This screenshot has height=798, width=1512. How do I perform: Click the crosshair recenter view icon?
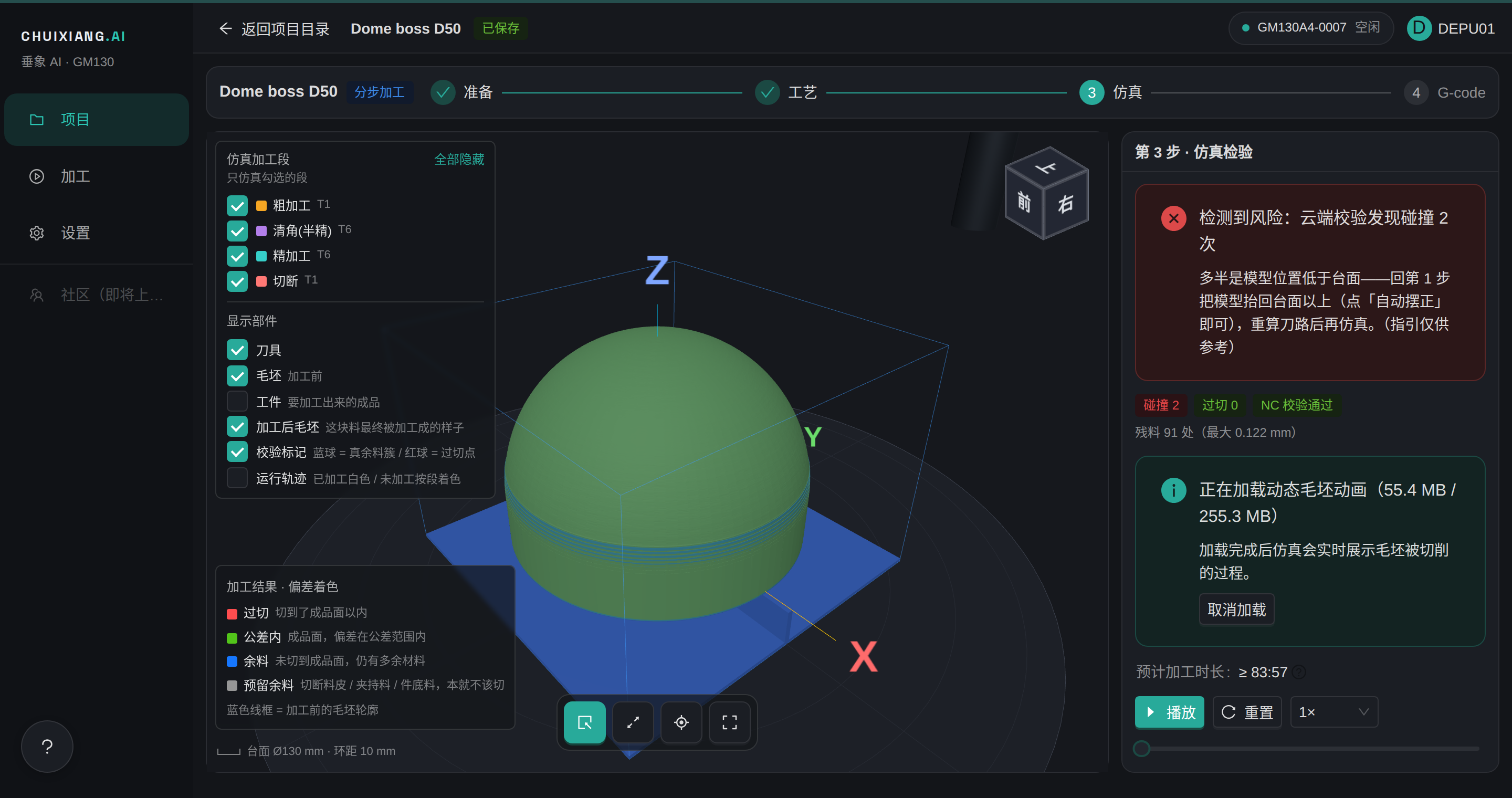pos(681,722)
